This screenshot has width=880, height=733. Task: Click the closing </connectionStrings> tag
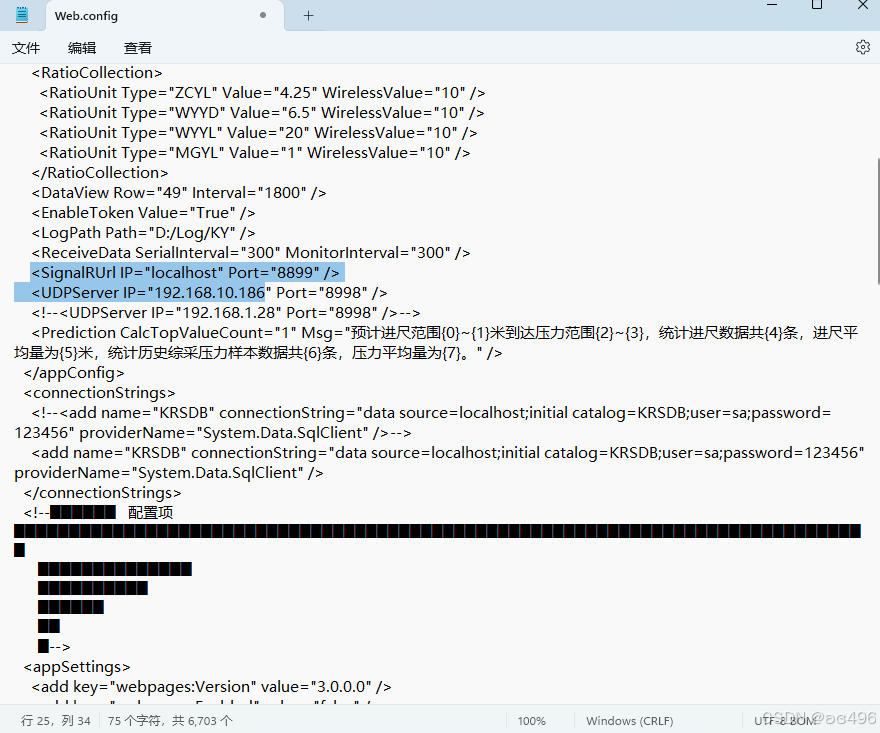pos(103,493)
